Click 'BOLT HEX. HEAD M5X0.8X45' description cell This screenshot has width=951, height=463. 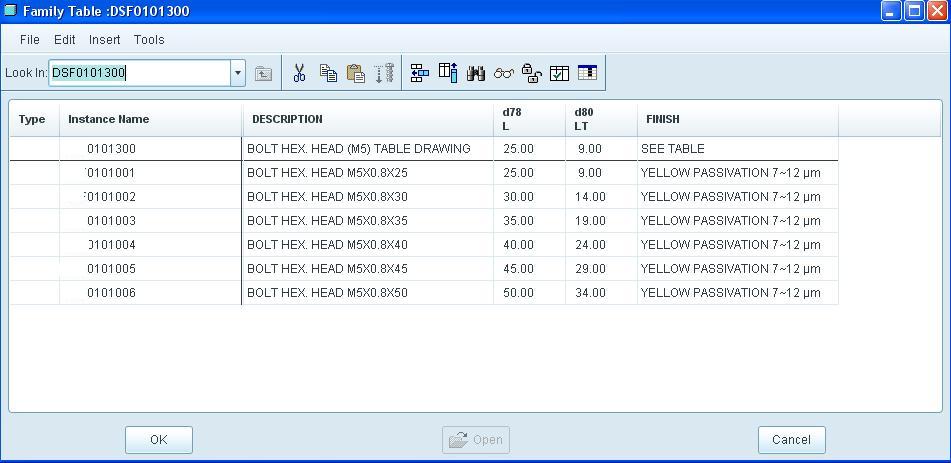(368, 269)
